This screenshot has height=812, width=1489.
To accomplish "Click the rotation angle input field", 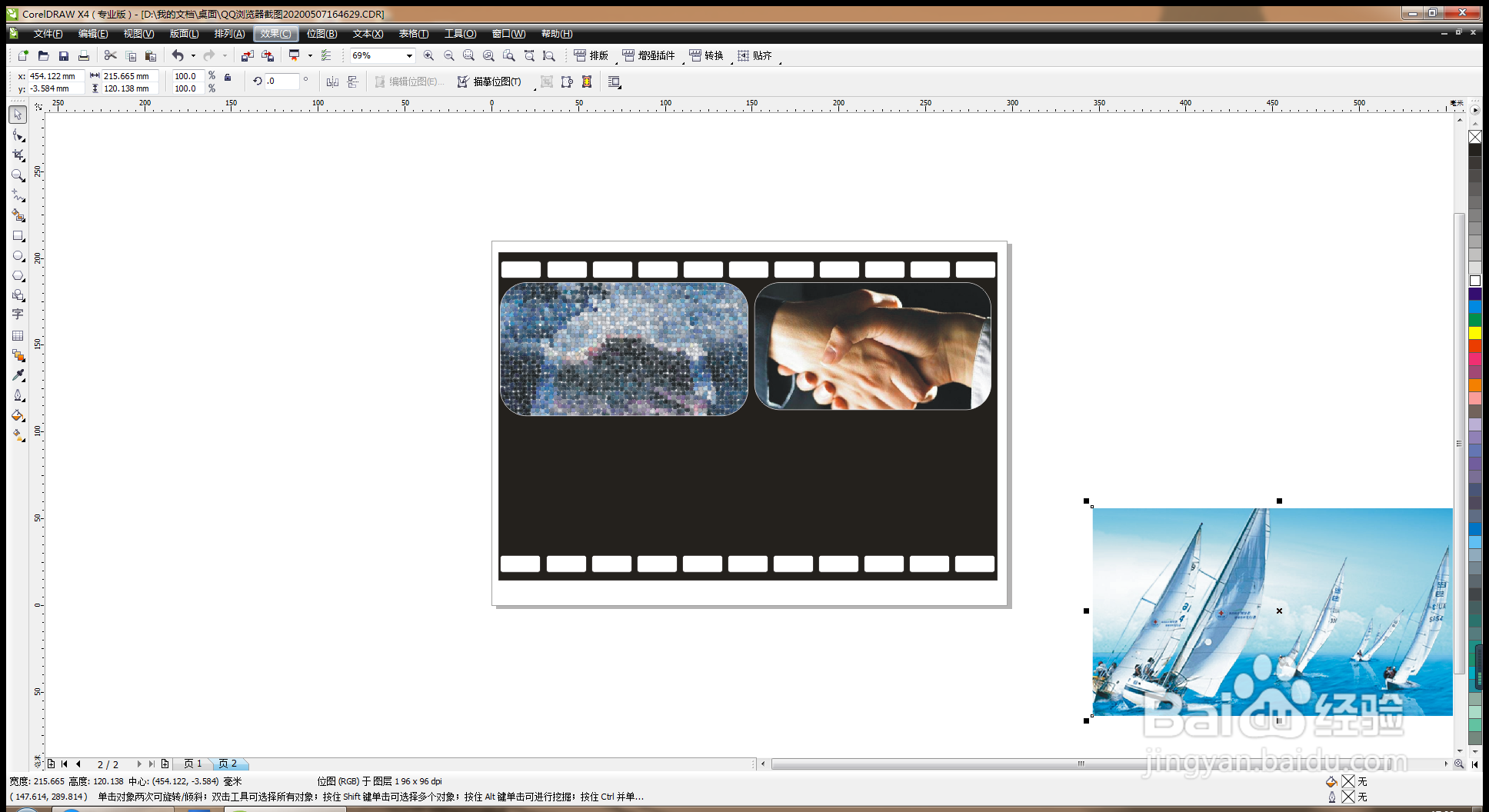I will point(282,81).
